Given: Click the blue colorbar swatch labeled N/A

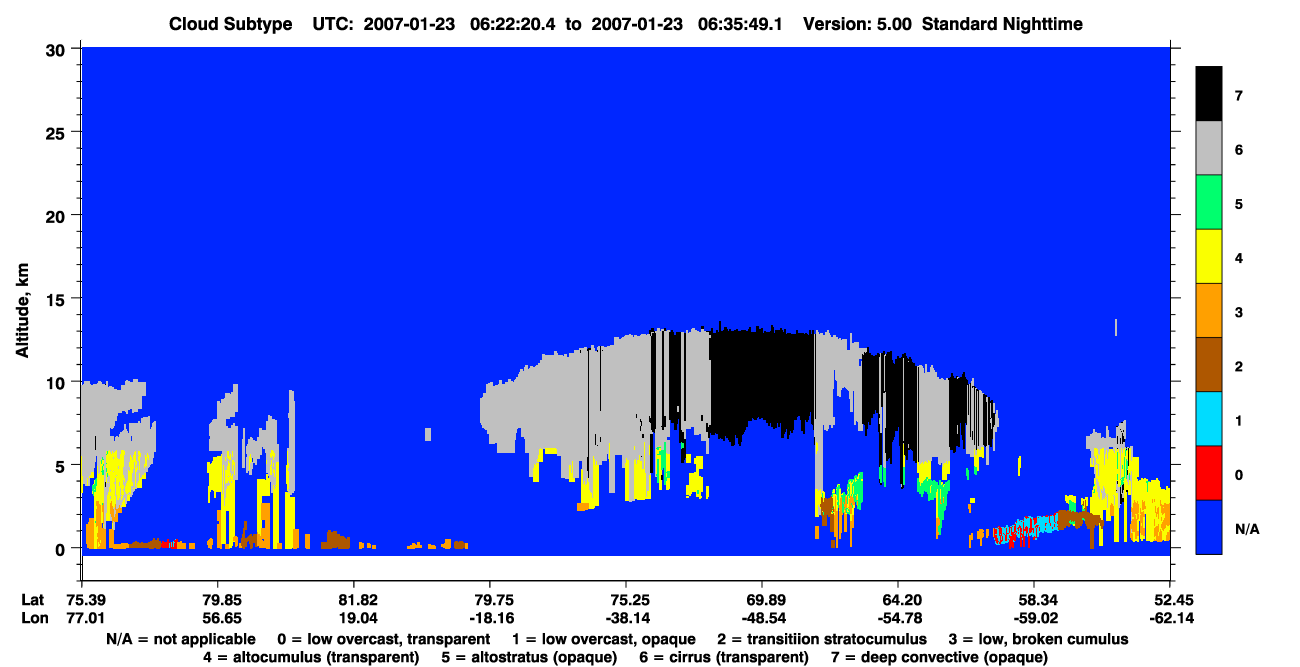Looking at the screenshot, I should coord(1209,527).
